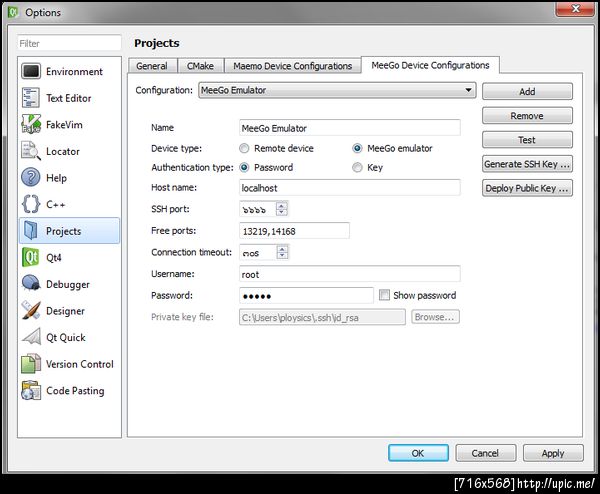600x494 pixels.
Task: Click the Remove configuration button
Action: [527, 116]
